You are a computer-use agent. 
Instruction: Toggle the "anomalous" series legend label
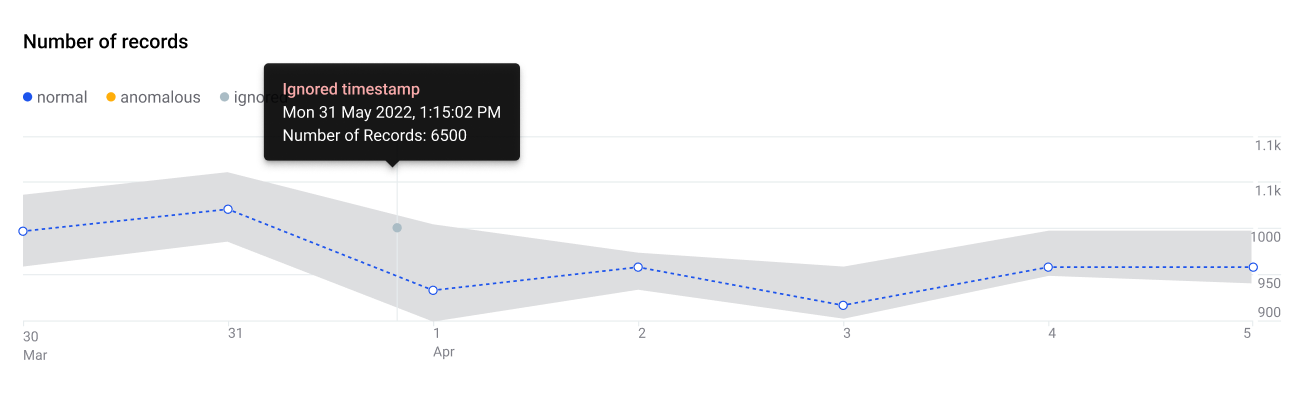(x=160, y=98)
